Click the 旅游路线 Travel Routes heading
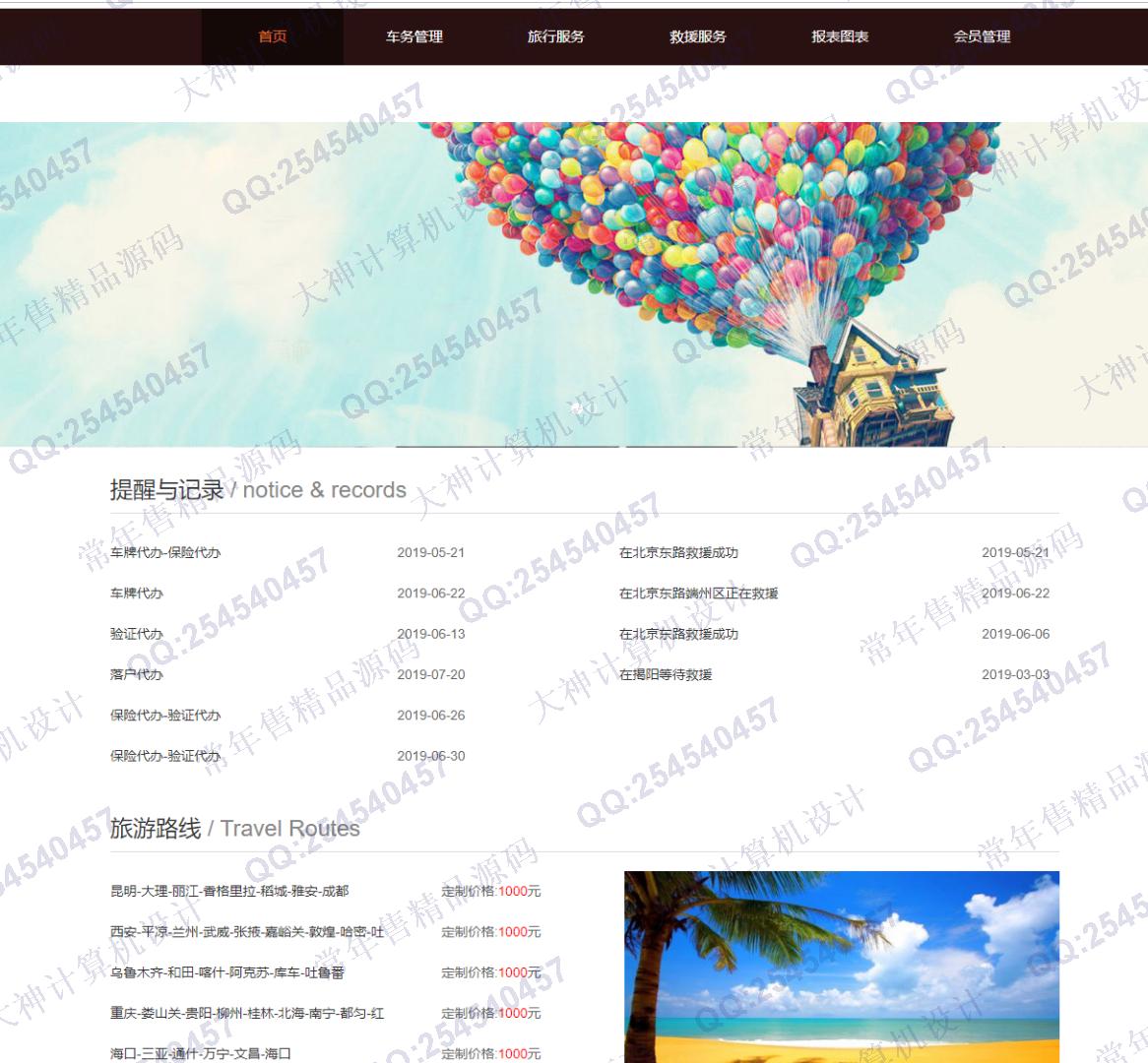 pyautogui.click(x=235, y=828)
